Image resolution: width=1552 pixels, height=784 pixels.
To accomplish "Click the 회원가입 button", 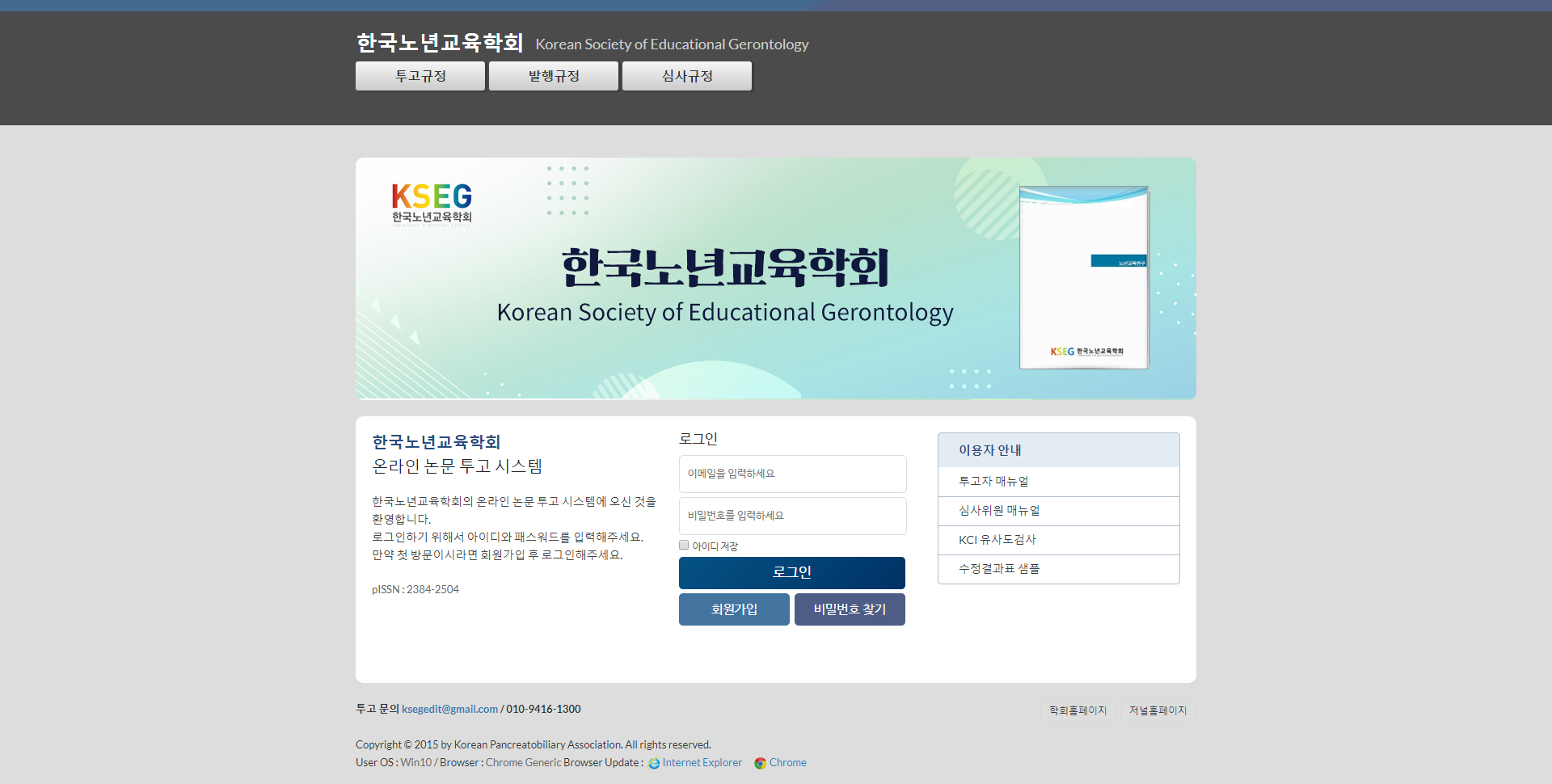I will click(734, 609).
